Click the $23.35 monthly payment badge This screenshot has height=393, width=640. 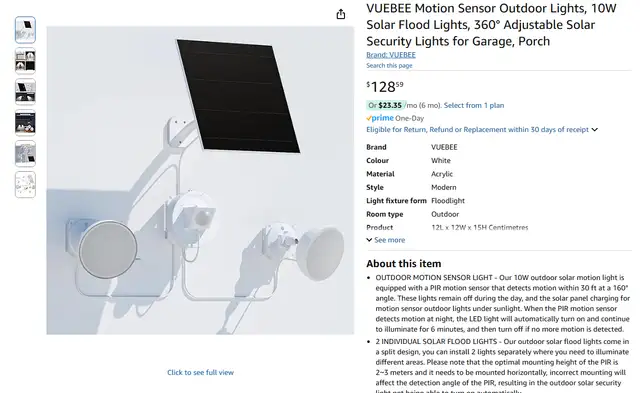386,105
